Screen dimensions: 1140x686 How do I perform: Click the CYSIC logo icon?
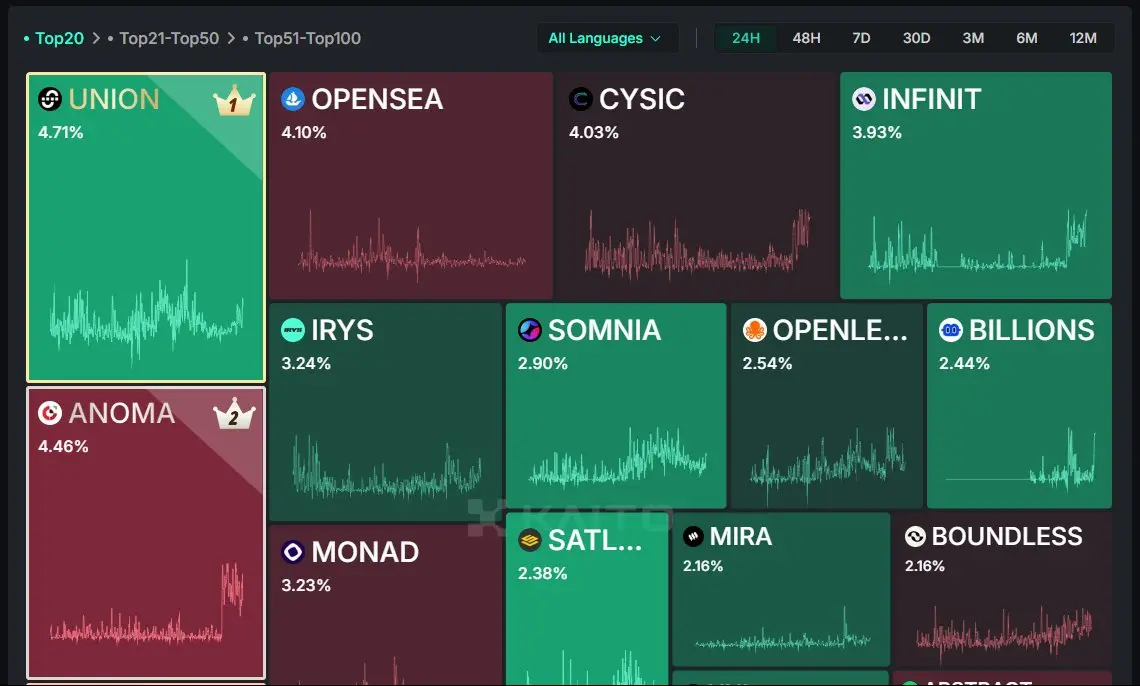(581, 99)
